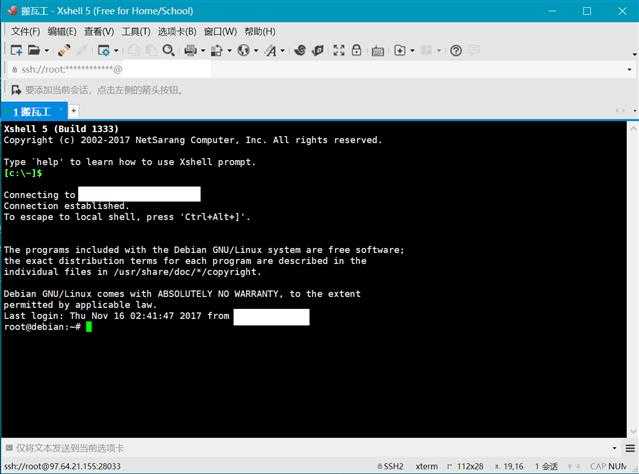Click the add current session arrow icon

coord(16,90)
